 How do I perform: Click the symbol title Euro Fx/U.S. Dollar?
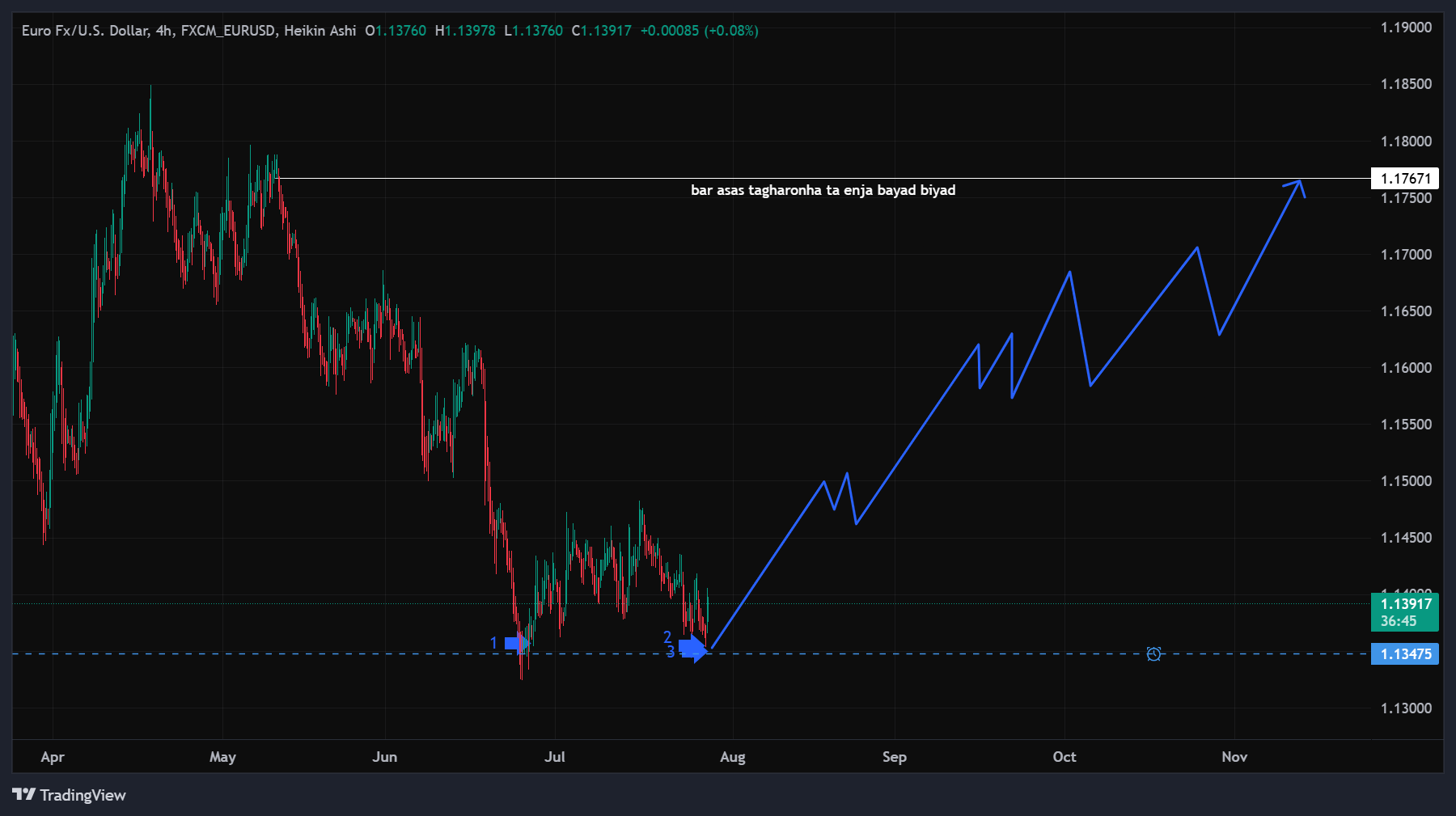click(x=85, y=31)
